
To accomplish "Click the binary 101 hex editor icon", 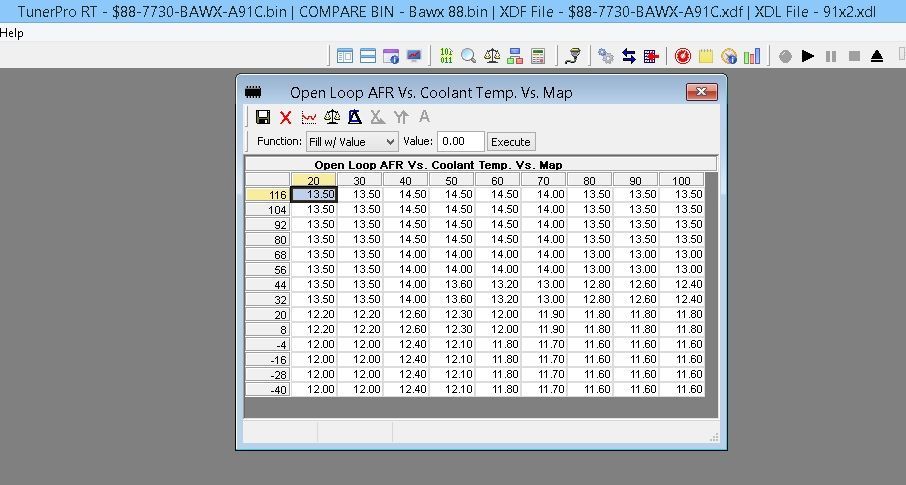I will (446, 56).
